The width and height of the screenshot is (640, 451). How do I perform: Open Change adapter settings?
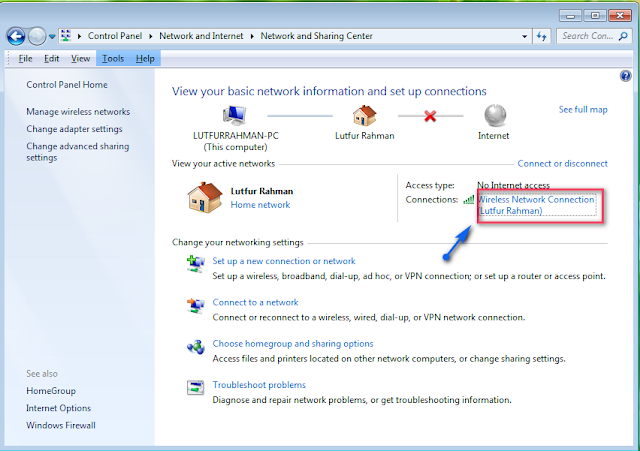click(74, 129)
